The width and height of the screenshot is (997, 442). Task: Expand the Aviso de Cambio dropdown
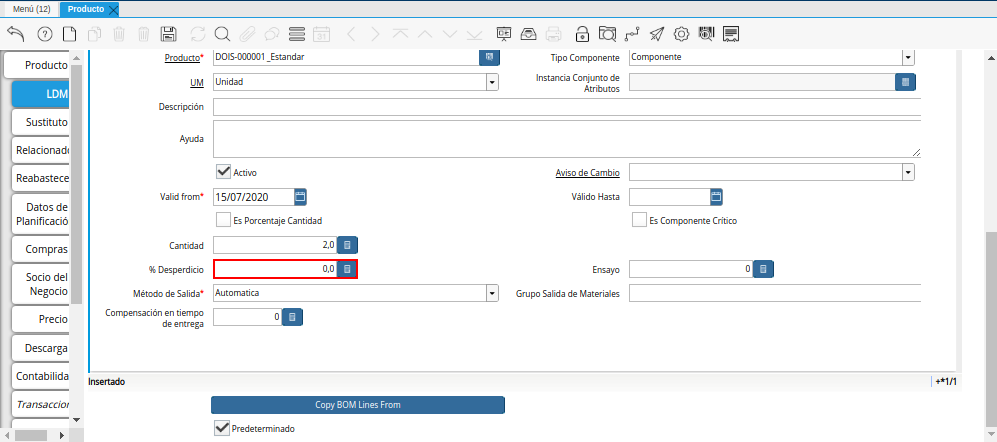point(907,172)
